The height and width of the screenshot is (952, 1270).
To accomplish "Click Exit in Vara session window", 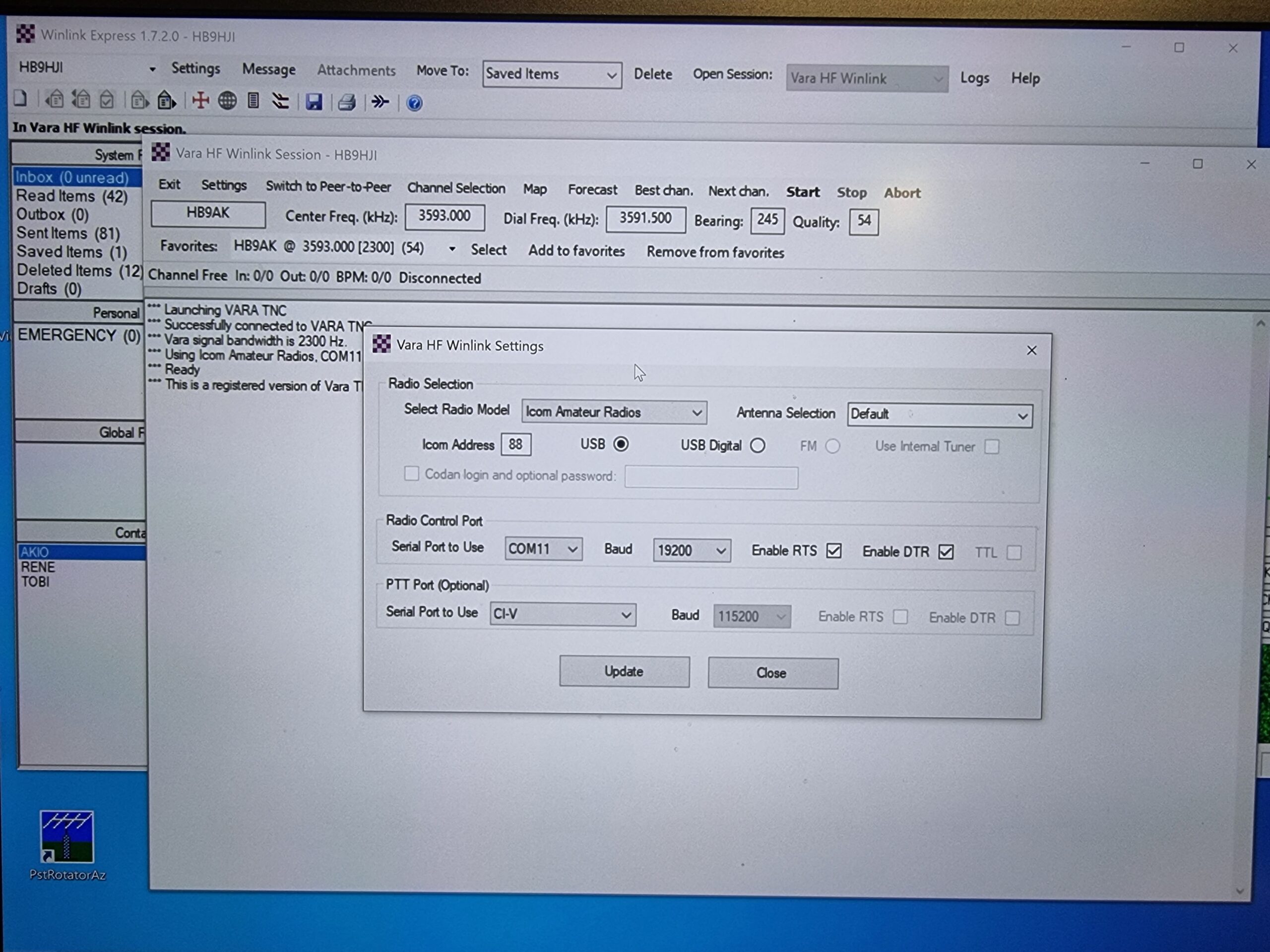I will pyautogui.click(x=169, y=185).
